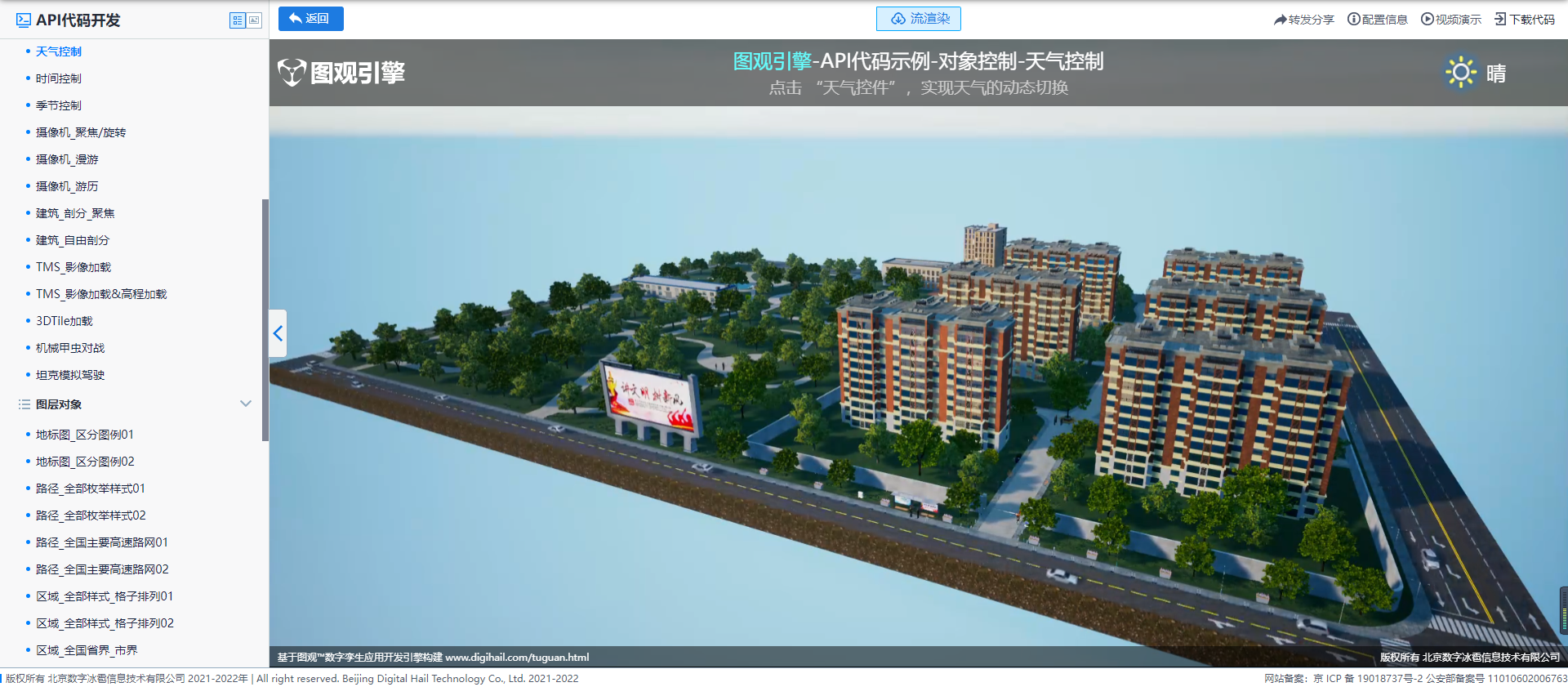The image size is (1568, 687).
Task: Open 配置信息 configuration info
Action: (1377, 20)
